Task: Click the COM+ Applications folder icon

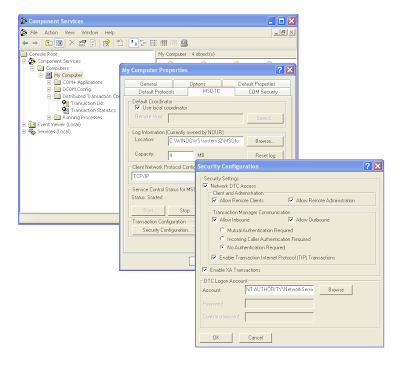Action: (x=57, y=82)
